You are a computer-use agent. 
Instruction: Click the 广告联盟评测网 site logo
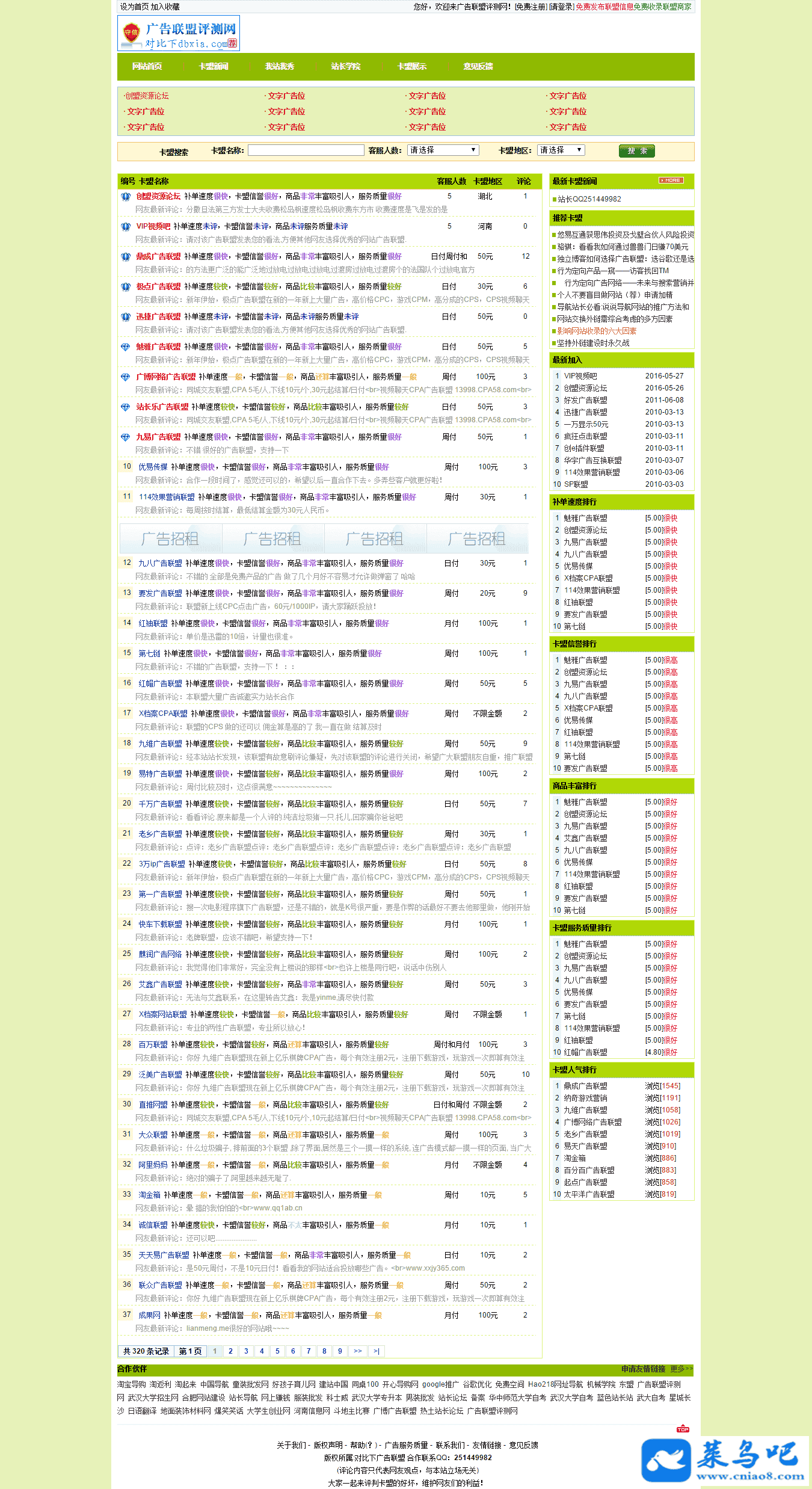[x=179, y=33]
